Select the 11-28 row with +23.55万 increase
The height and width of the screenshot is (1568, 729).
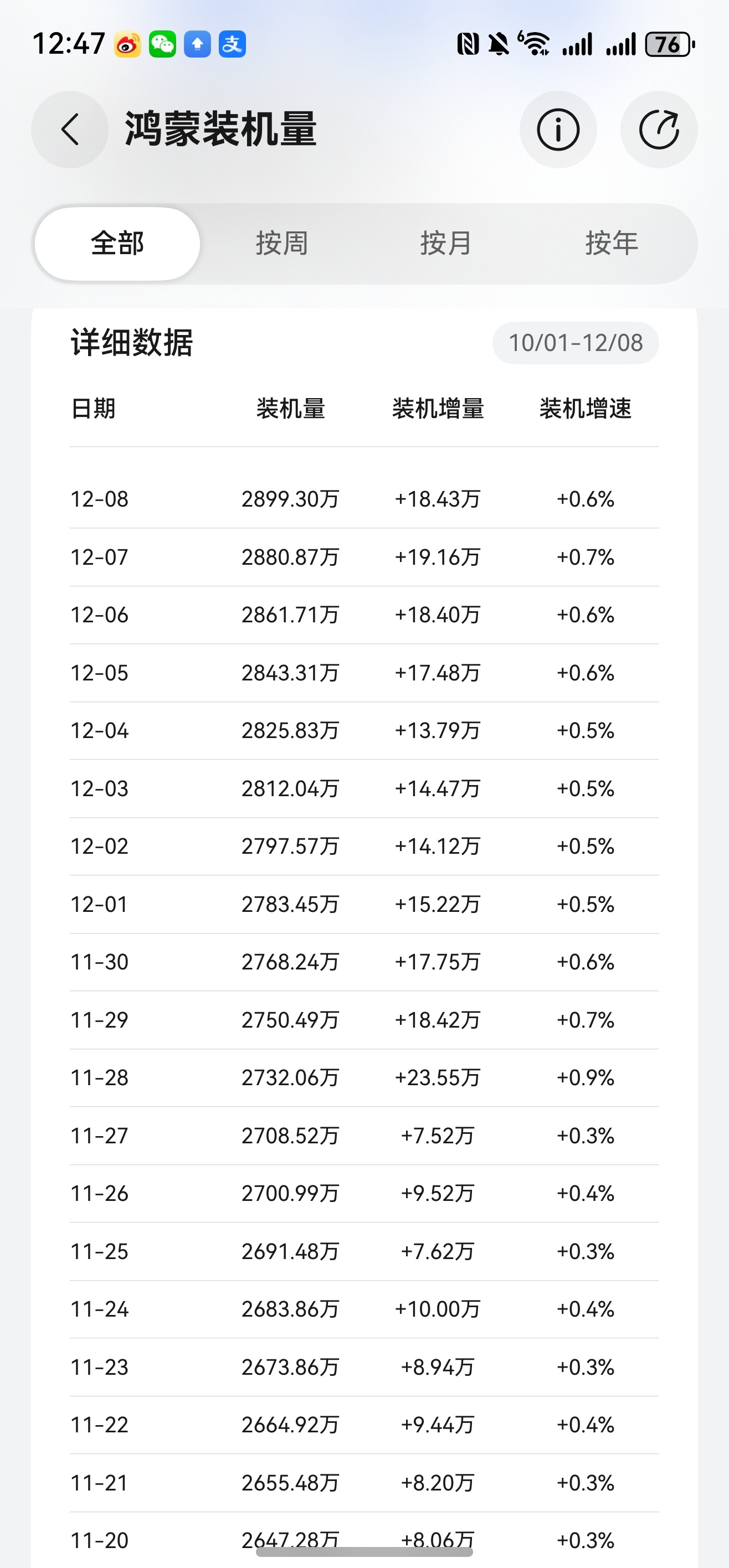(364, 1078)
